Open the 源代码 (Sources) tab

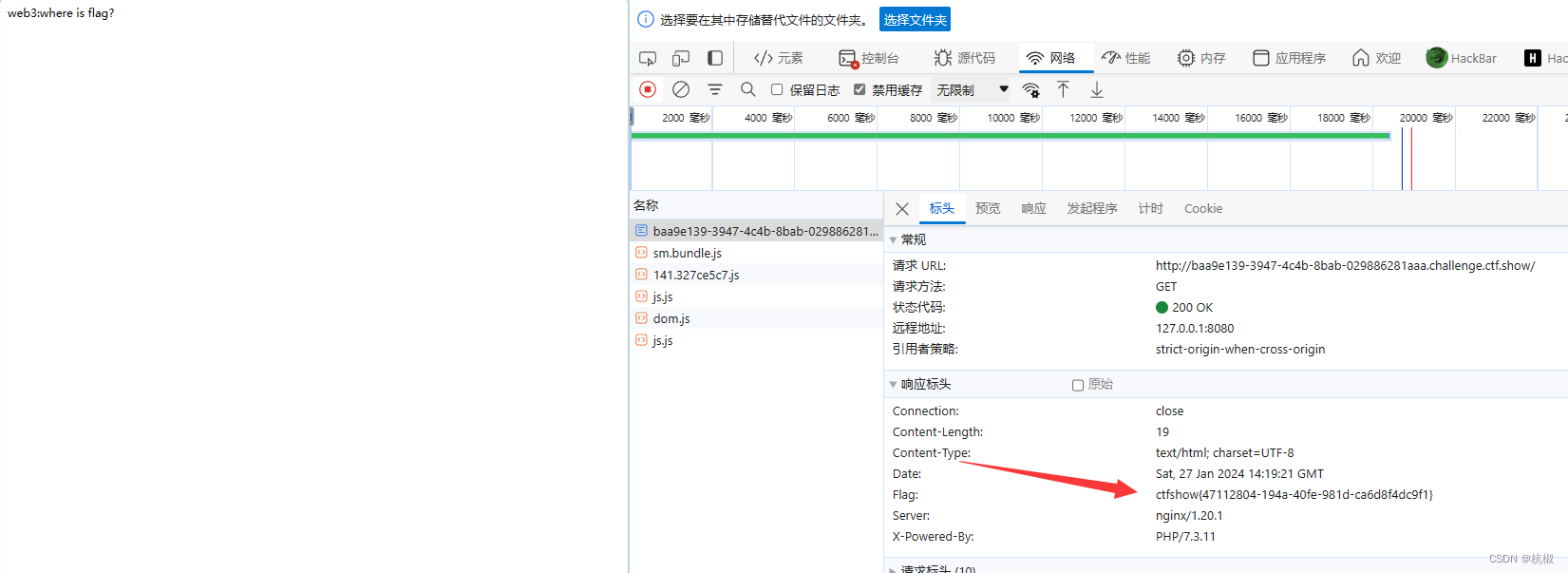click(965, 58)
